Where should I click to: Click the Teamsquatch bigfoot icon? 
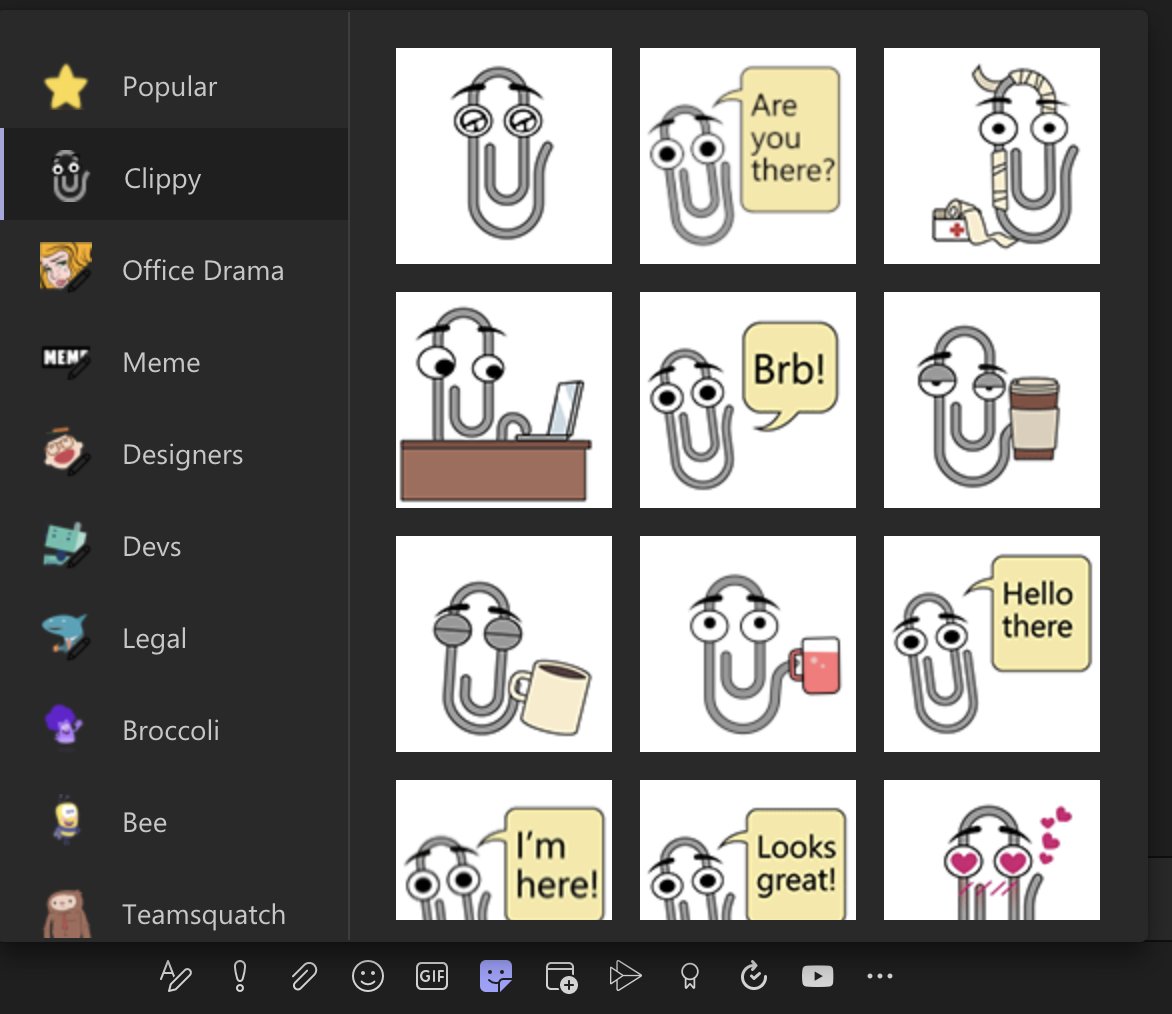click(x=67, y=913)
